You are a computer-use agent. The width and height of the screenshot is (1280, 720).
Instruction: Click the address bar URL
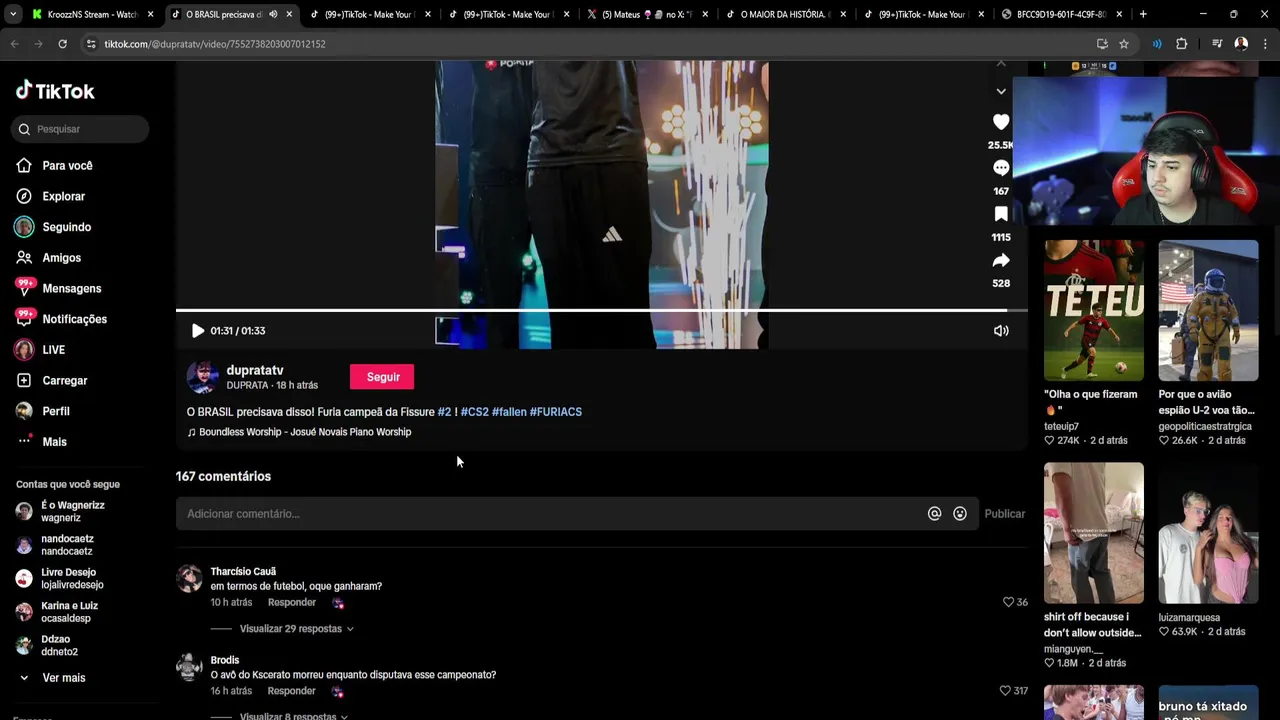215,44
